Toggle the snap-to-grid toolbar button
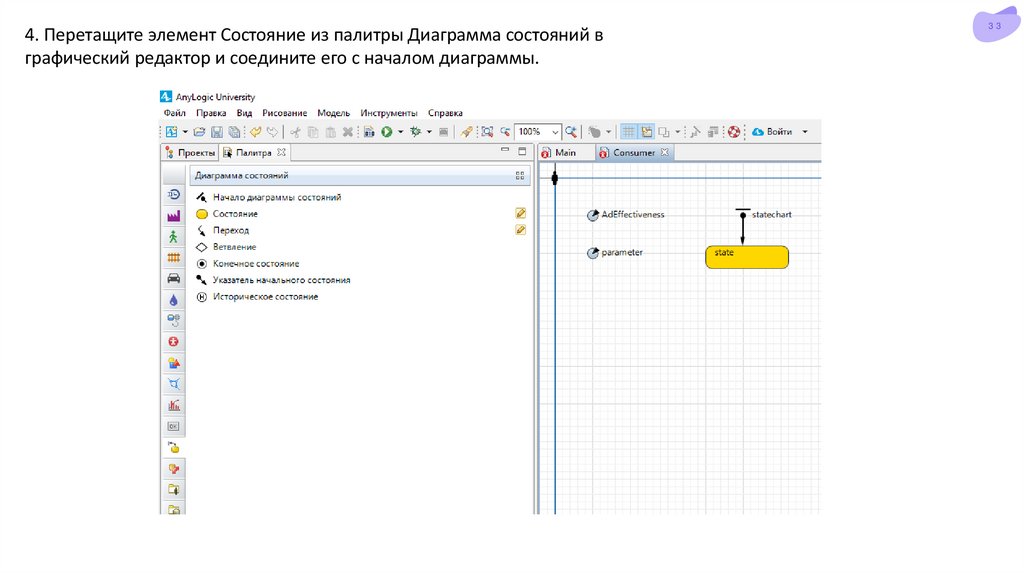This screenshot has width=1024, height=574. [x=647, y=132]
